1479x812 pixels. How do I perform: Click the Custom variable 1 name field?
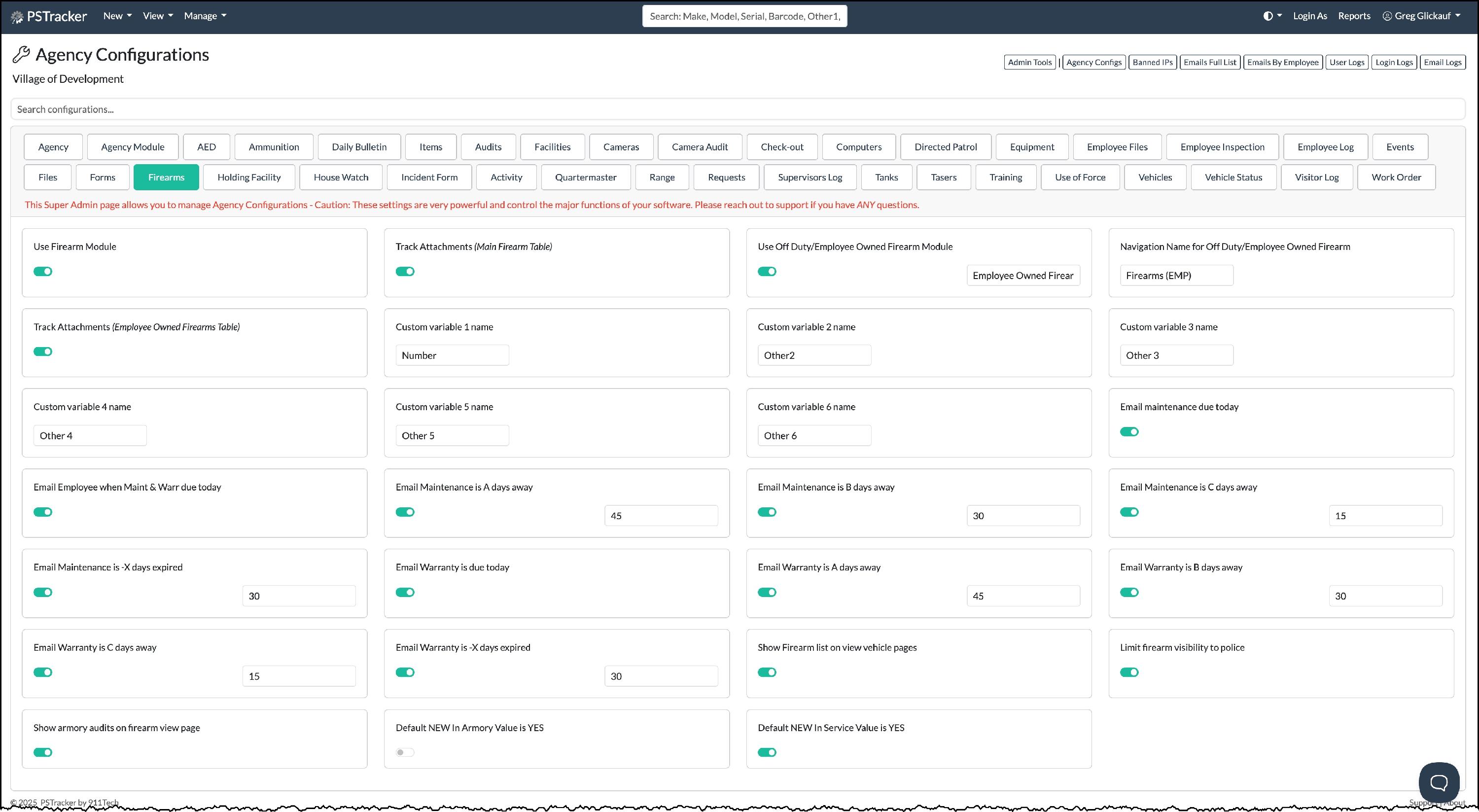tap(452, 355)
